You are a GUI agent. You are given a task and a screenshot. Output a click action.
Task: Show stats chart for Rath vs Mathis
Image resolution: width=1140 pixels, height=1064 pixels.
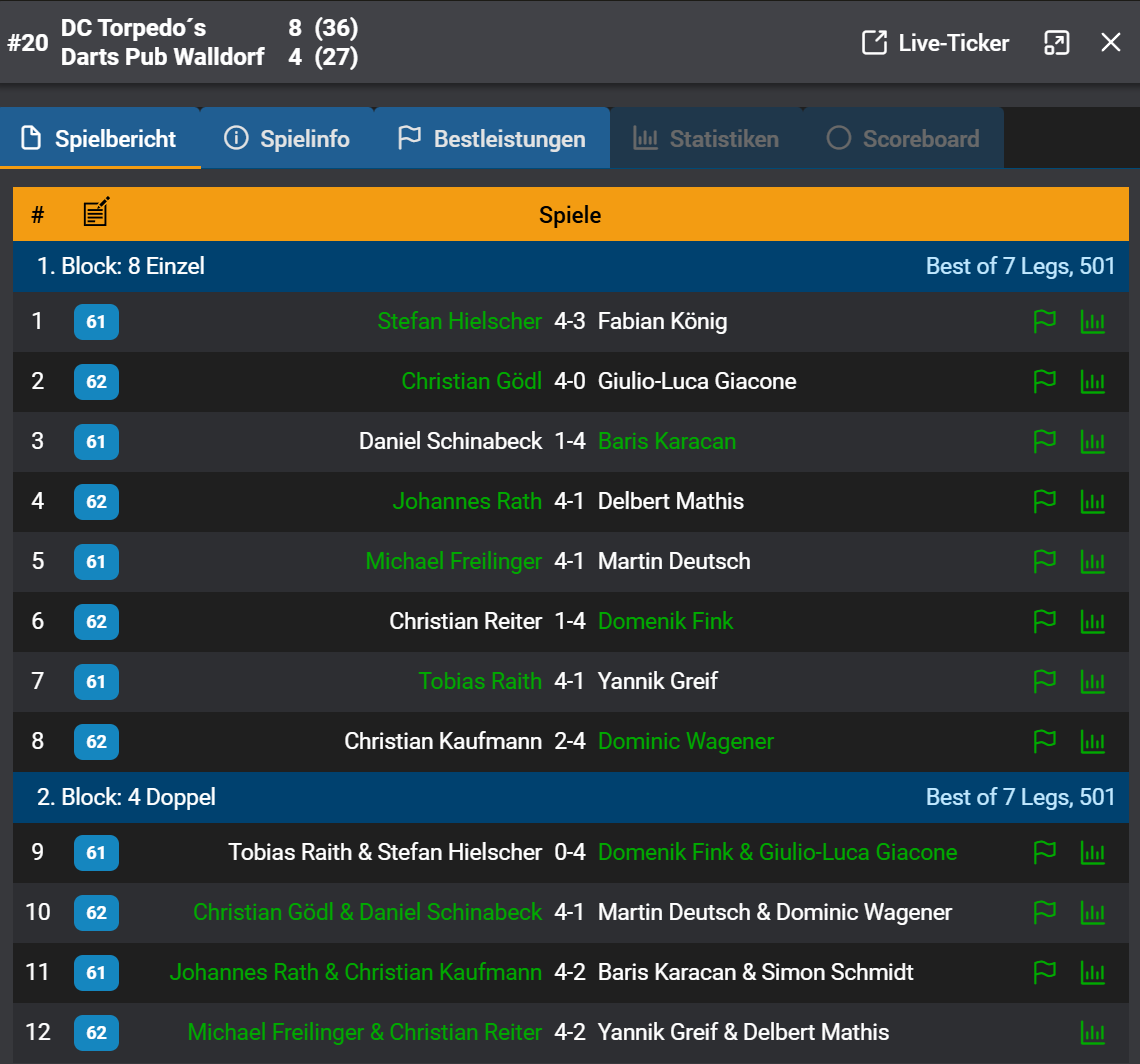pos(1093,502)
